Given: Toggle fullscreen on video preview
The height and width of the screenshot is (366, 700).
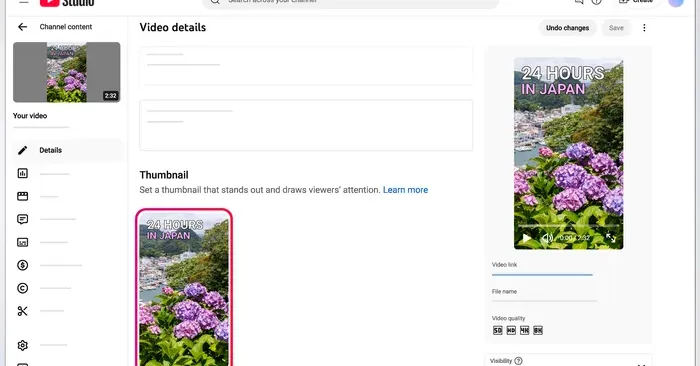Looking at the screenshot, I should [x=611, y=238].
